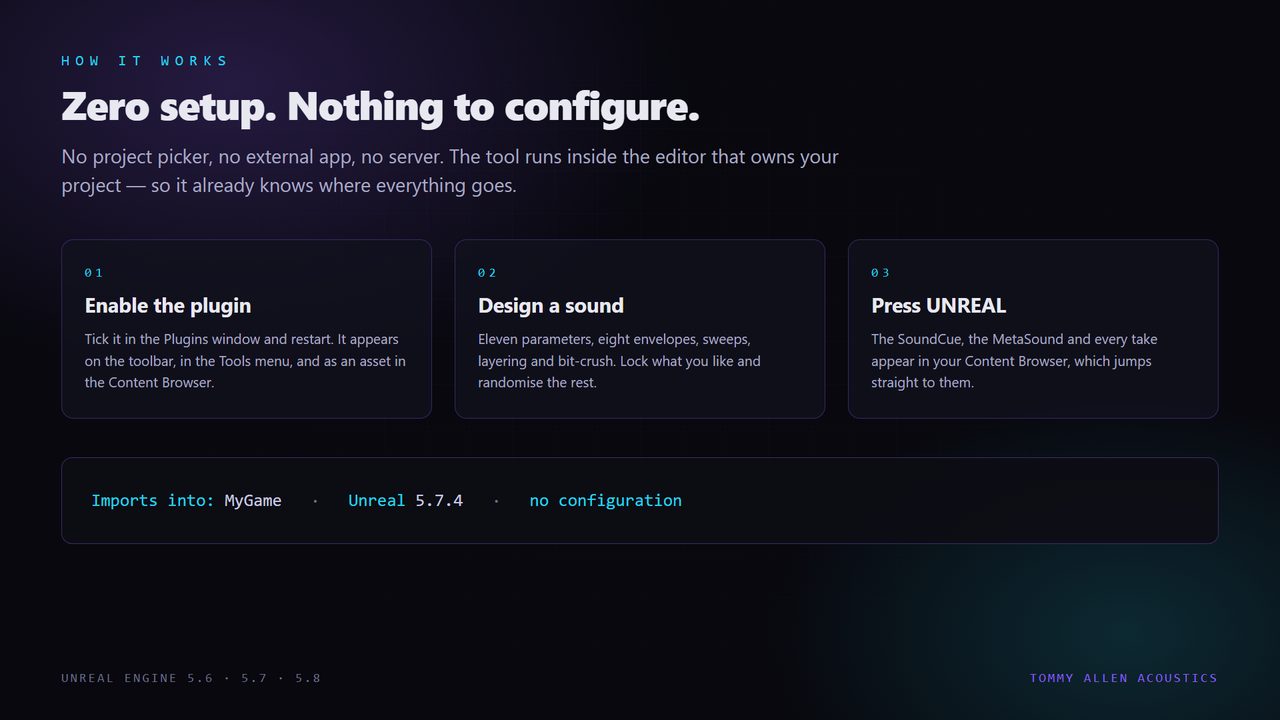
Task: Click the 'HOW IT WORKS' label
Action: [145, 61]
